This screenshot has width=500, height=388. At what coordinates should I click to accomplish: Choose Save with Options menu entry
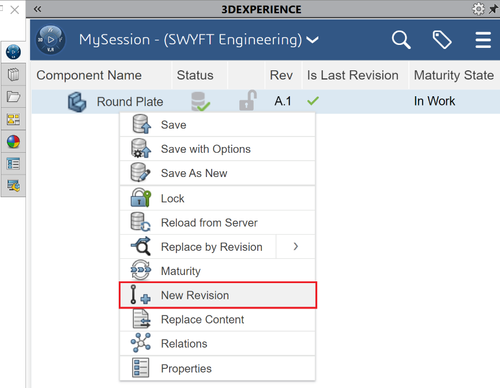(217, 149)
